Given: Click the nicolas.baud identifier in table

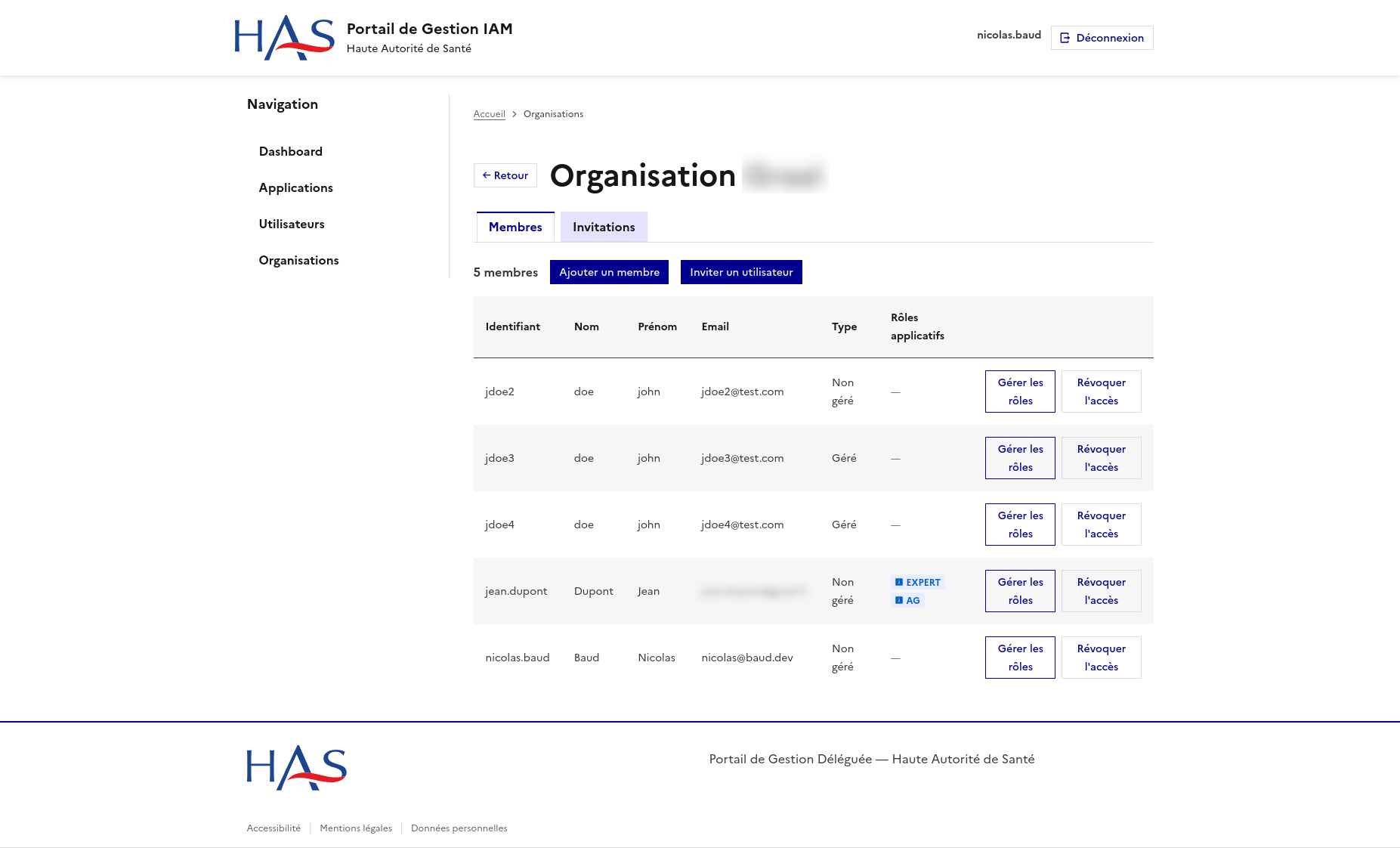Looking at the screenshot, I should 518,658.
